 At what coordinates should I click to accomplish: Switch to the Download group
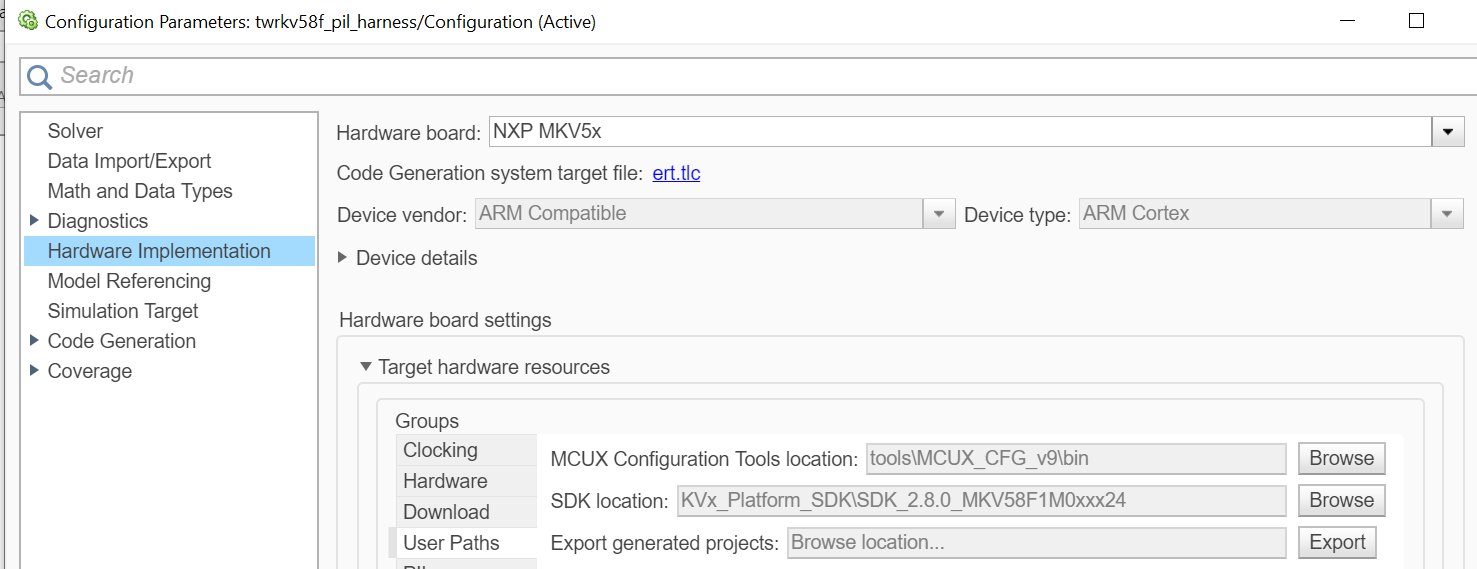click(446, 512)
